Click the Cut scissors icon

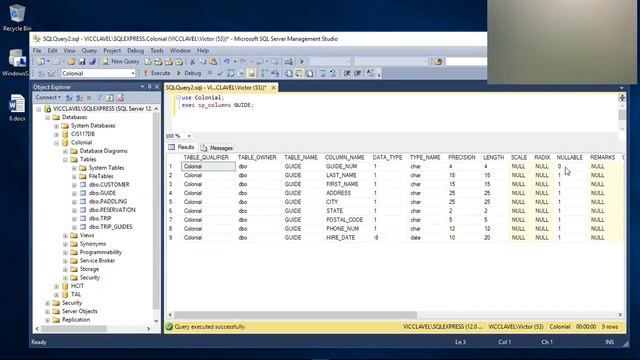click(193, 61)
